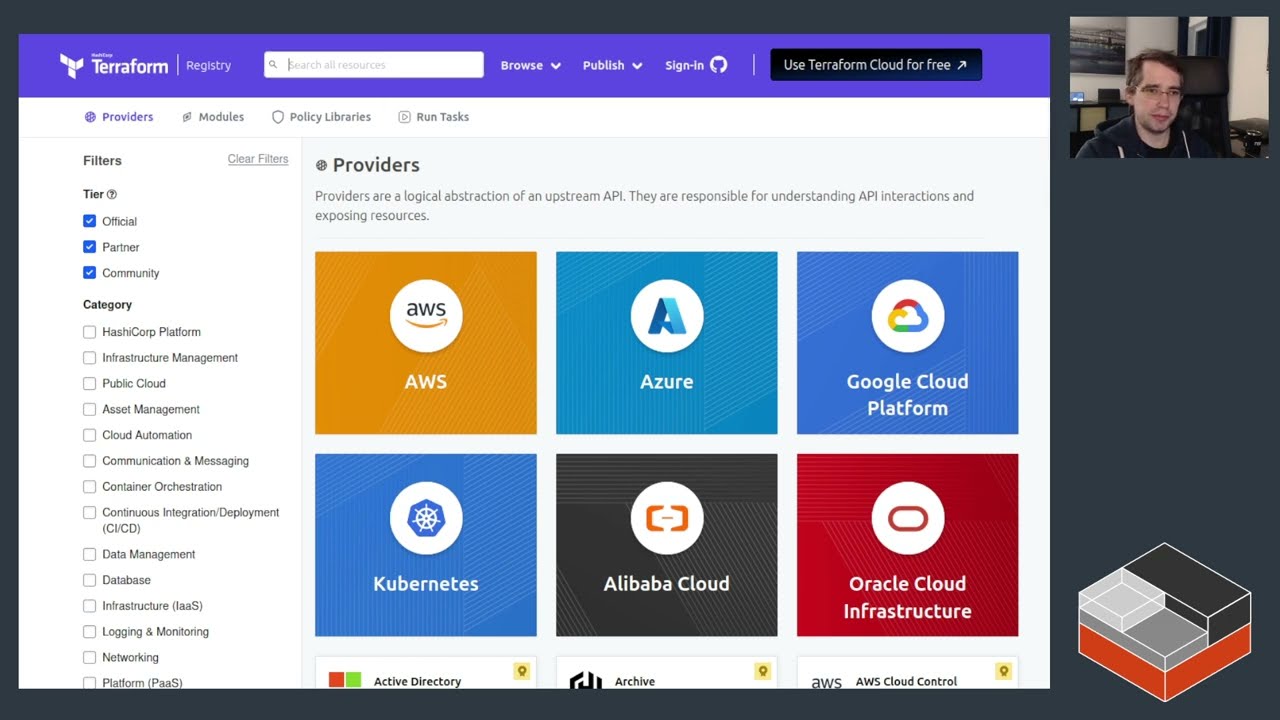1280x720 pixels.
Task: Tick the Data Management checkbox
Action: tap(89, 554)
